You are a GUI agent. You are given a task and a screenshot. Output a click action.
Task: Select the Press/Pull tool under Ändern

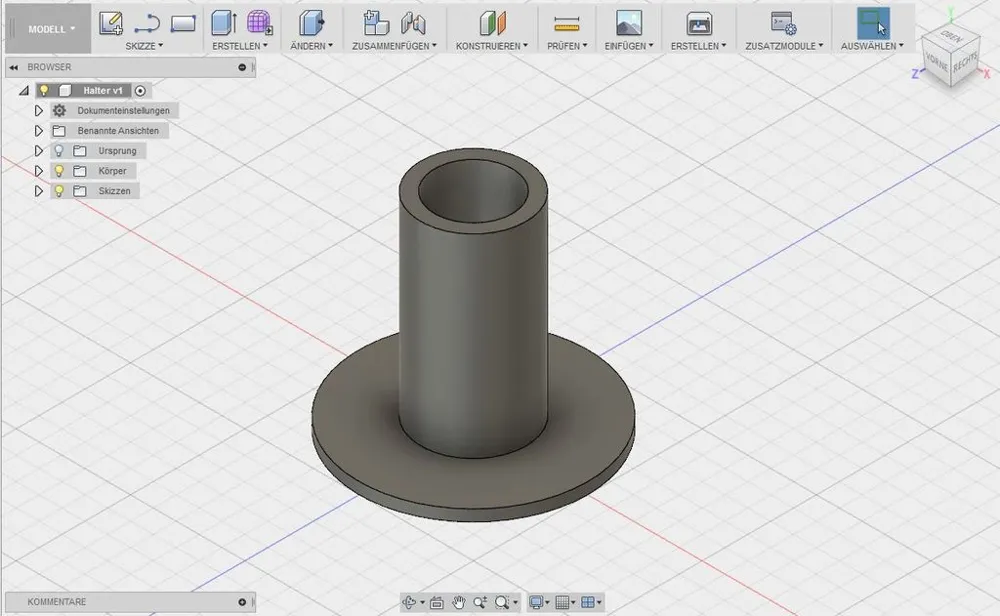click(x=309, y=22)
